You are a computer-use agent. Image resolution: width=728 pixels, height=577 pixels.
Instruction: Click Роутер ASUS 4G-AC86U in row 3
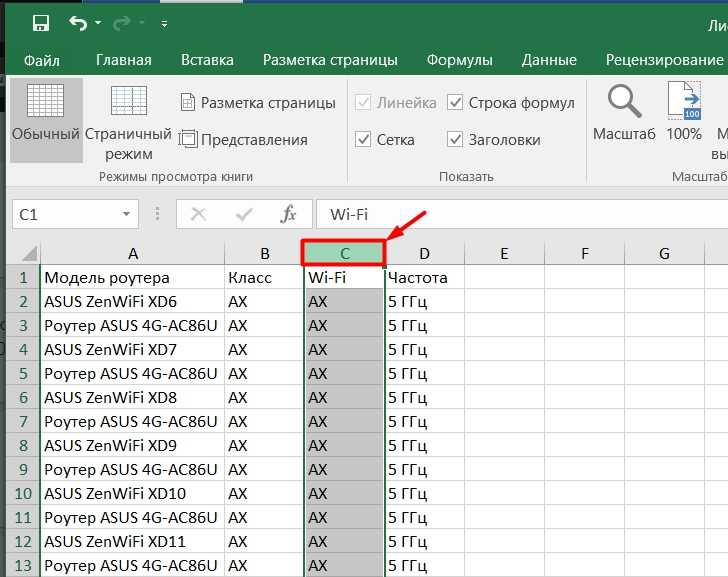[x=133, y=325]
